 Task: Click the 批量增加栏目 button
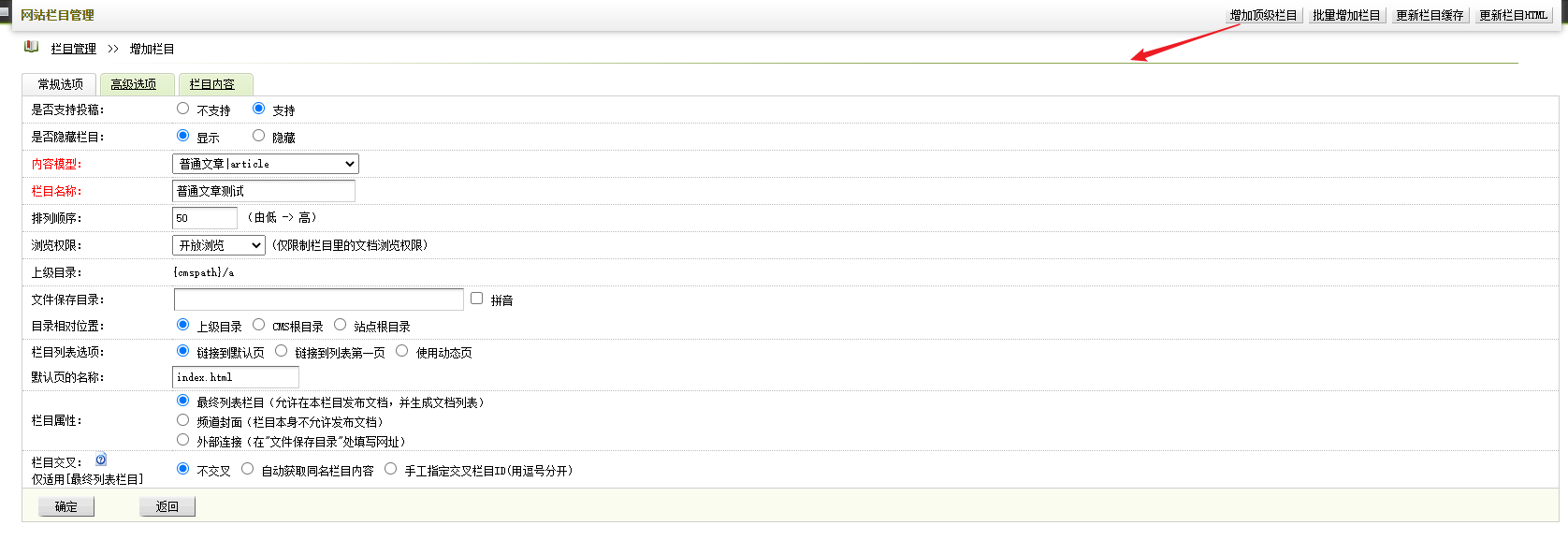click(1346, 15)
